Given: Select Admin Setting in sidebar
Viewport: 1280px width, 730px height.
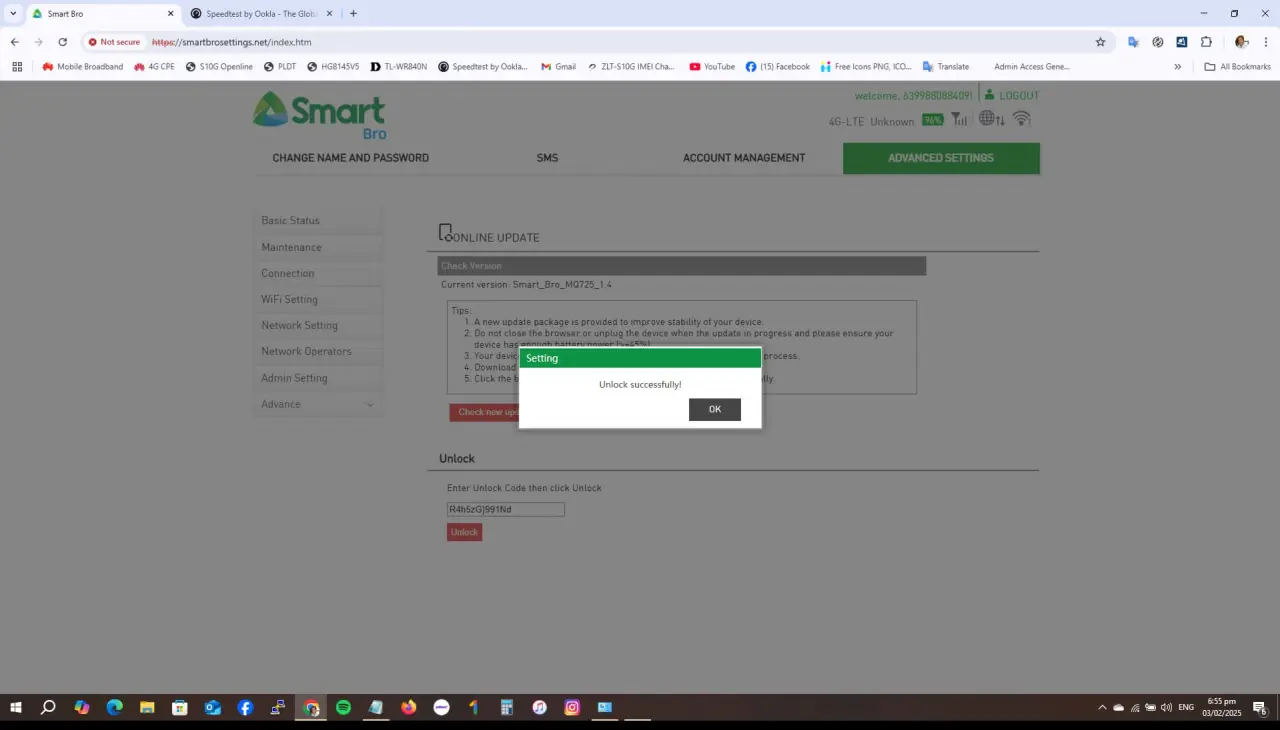Looking at the screenshot, I should [x=318, y=378].
